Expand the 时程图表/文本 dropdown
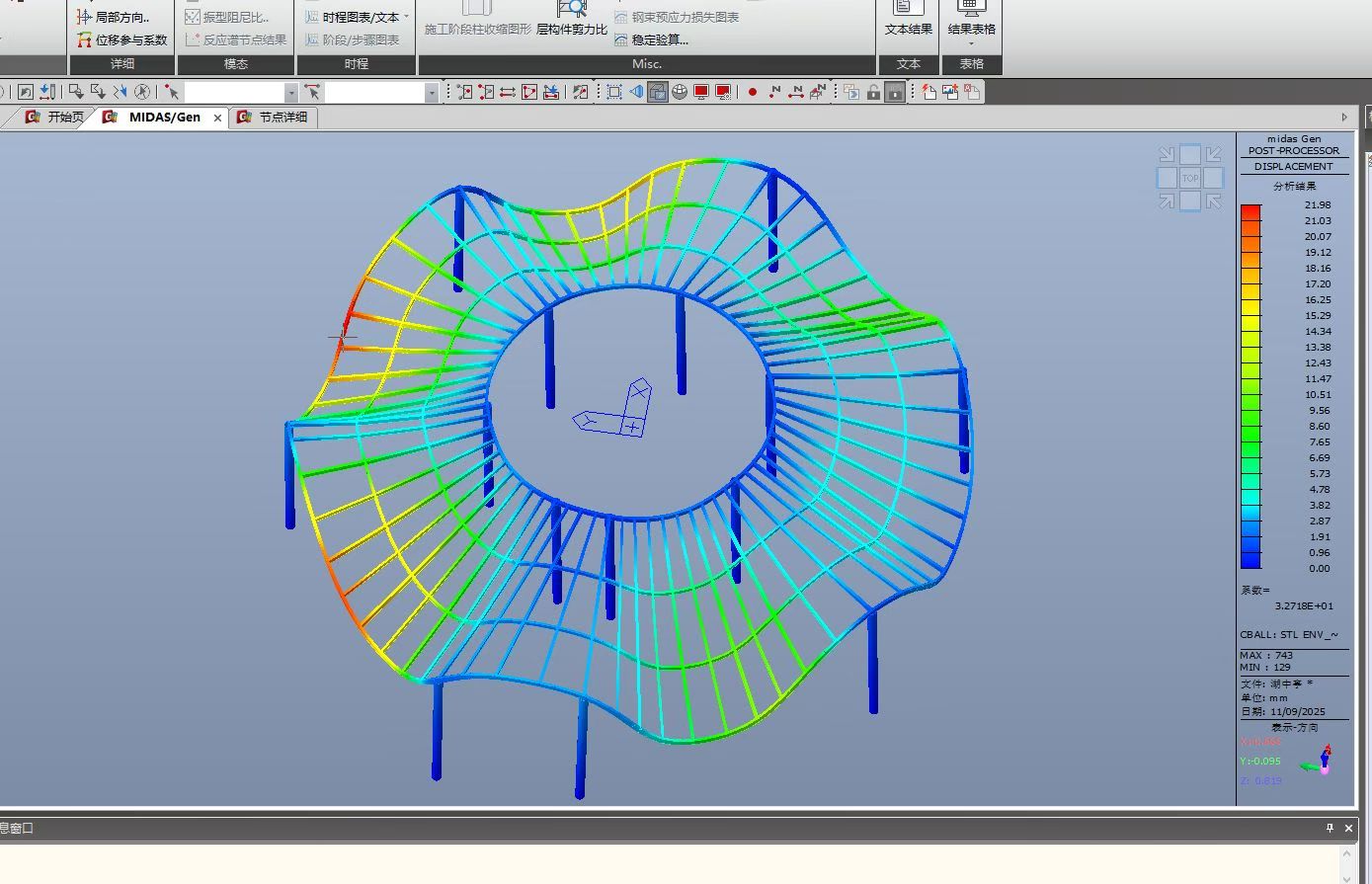The image size is (1372, 884). 406,17
